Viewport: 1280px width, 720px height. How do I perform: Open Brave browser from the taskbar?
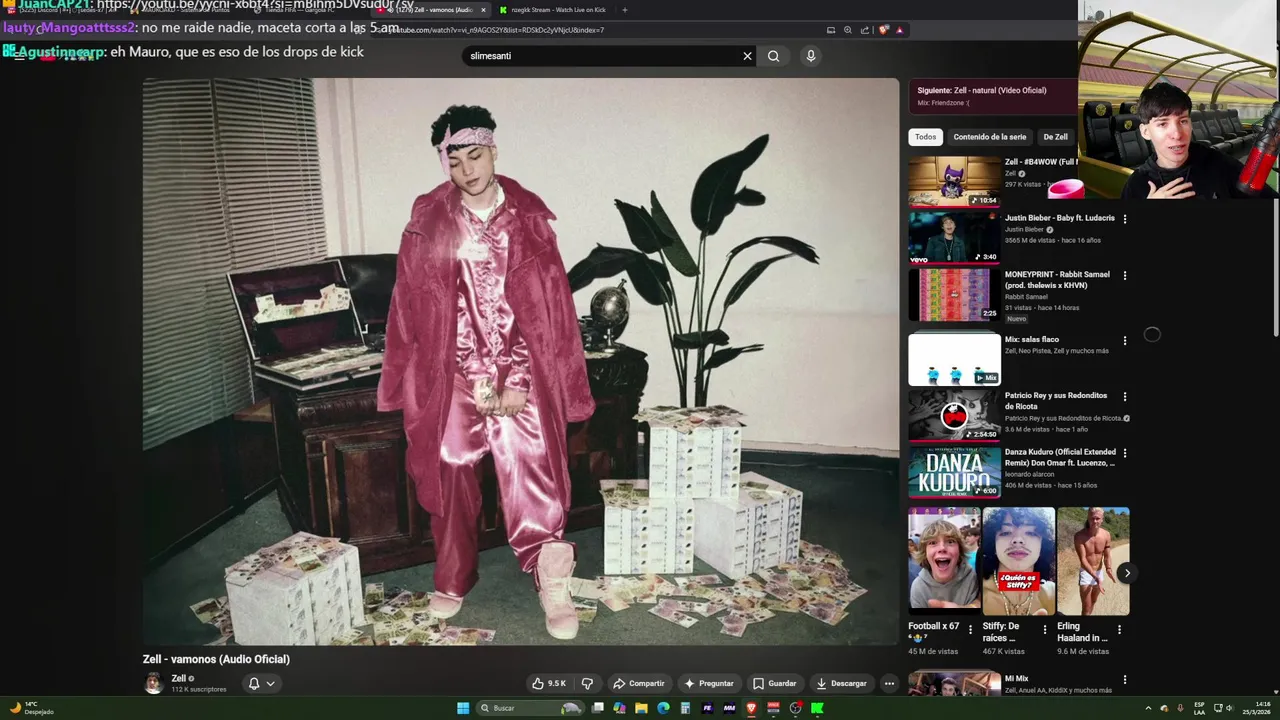click(751, 708)
